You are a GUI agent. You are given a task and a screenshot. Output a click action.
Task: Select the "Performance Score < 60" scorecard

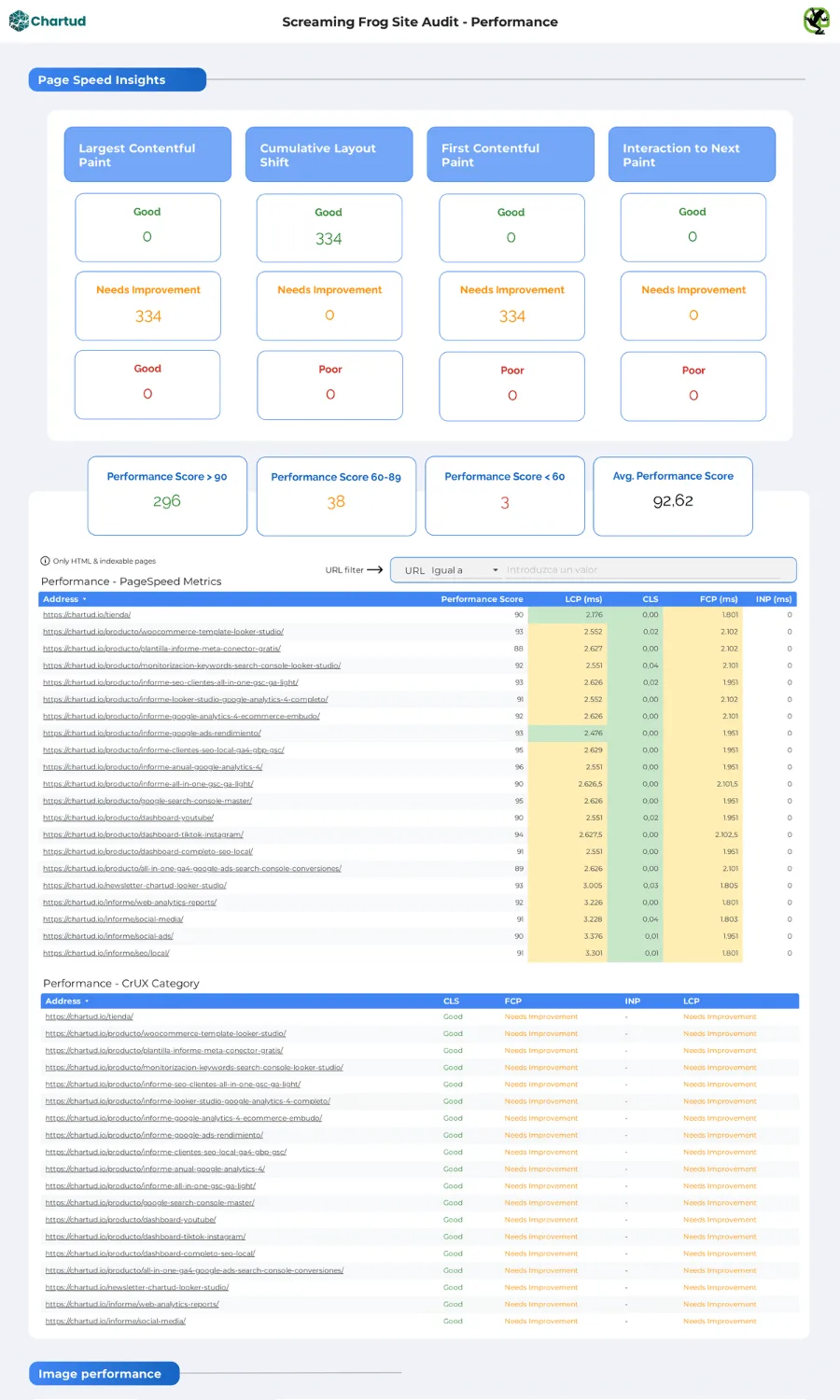pos(505,496)
